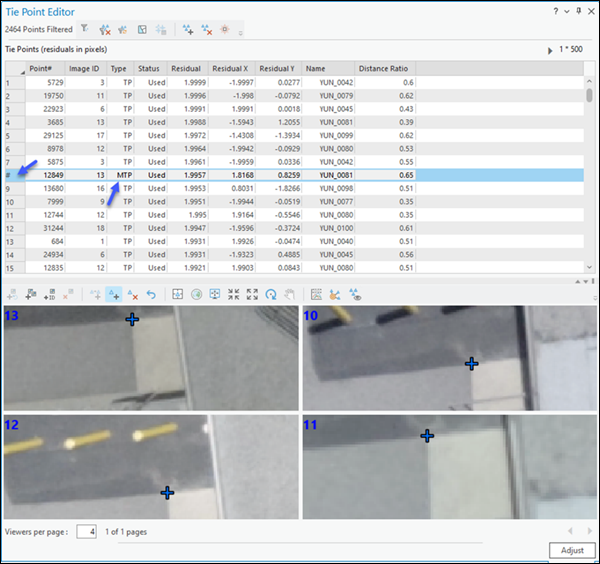Viewport: 600px width, 564px height.
Task: Click previous page arrow at bottom right
Action: pyautogui.click(x=570, y=531)
